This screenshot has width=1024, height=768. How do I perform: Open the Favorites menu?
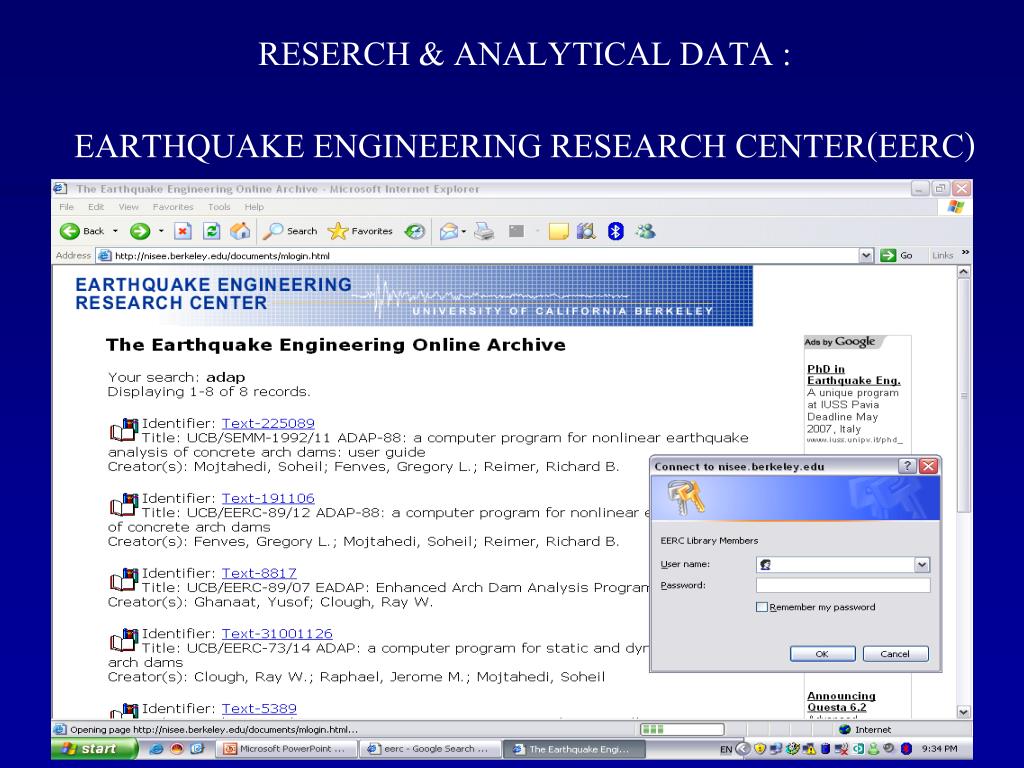[173, 207]
